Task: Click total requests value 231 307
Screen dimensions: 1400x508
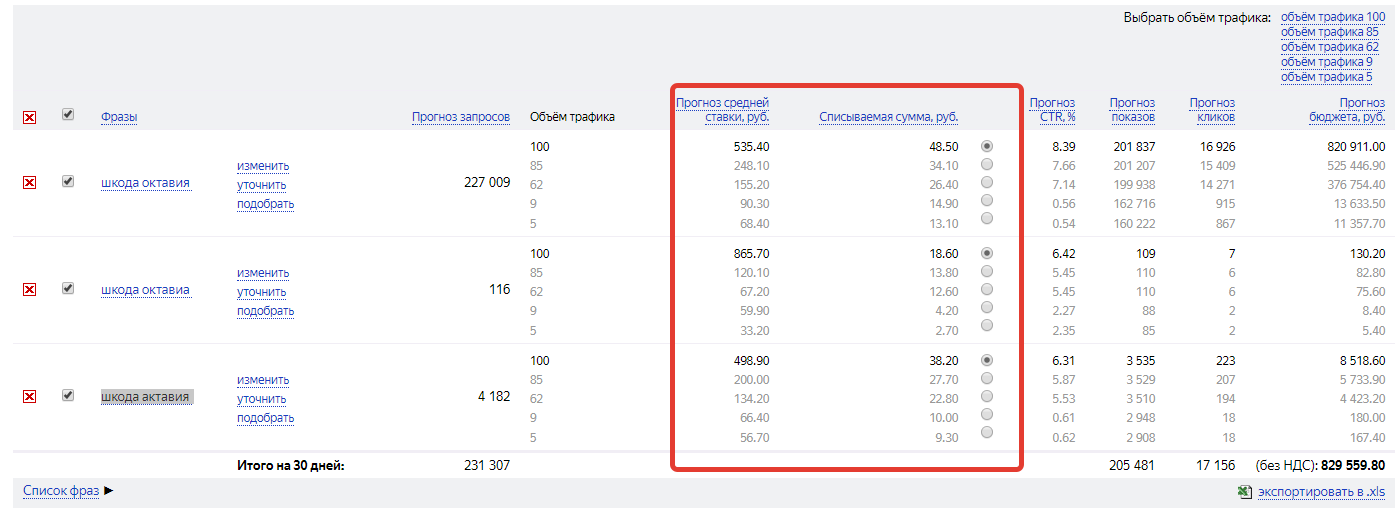Action: [488, 465]
